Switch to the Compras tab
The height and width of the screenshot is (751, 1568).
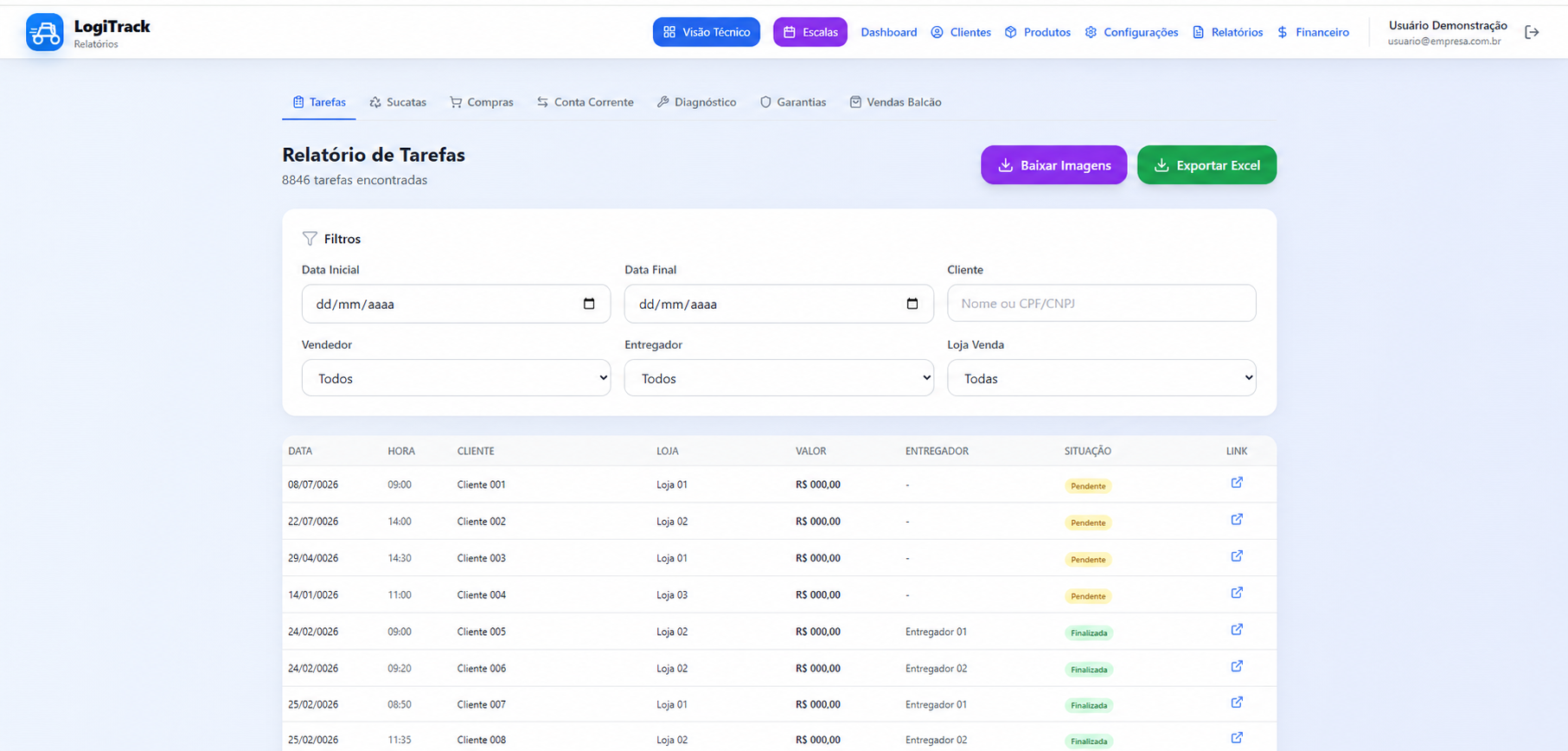[x=482, y=102]
